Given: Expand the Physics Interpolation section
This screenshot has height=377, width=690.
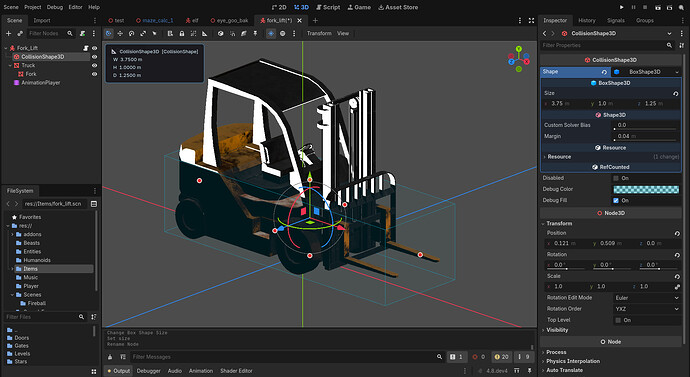Looking at the screenshot, I should [x=573, y=361].
